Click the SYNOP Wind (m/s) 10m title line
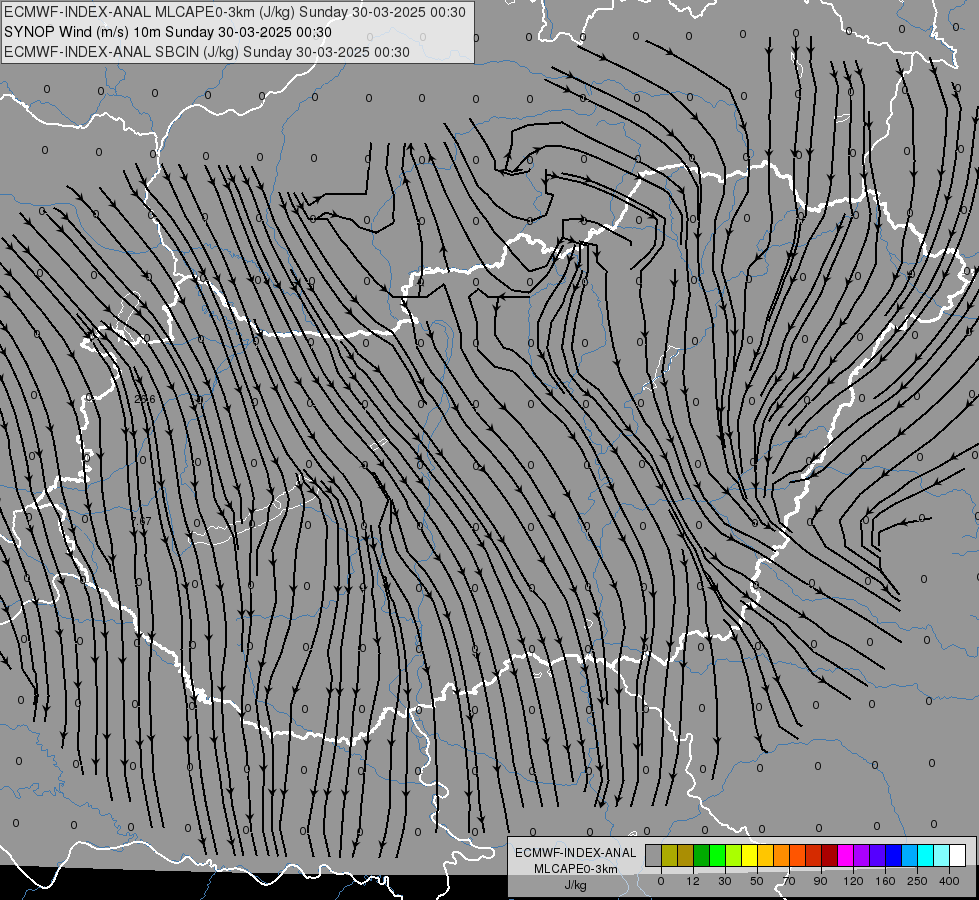The height and width of the screenshot is (900, 979). click(x=168, y=32)
